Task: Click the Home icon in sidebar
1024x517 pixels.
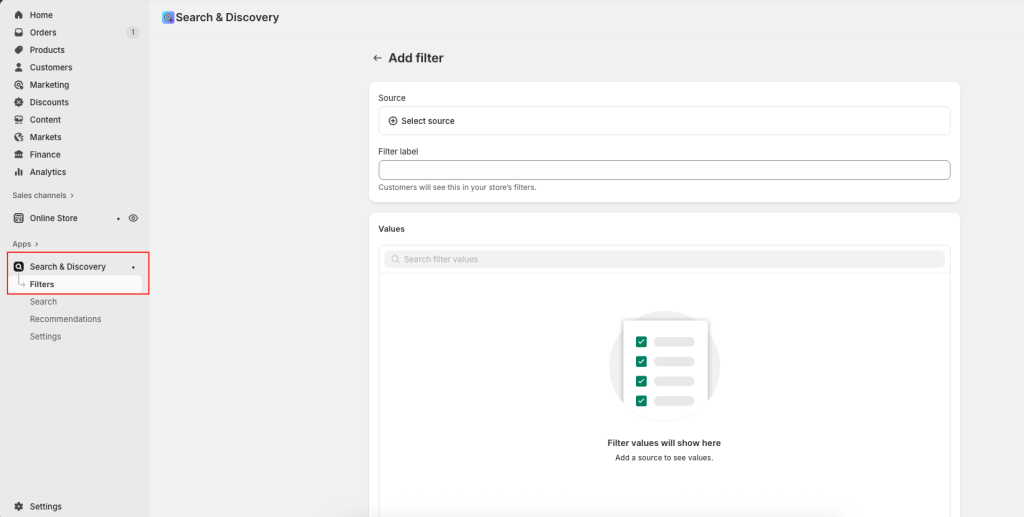Action: pyautogui.click(x=18, y=15)
